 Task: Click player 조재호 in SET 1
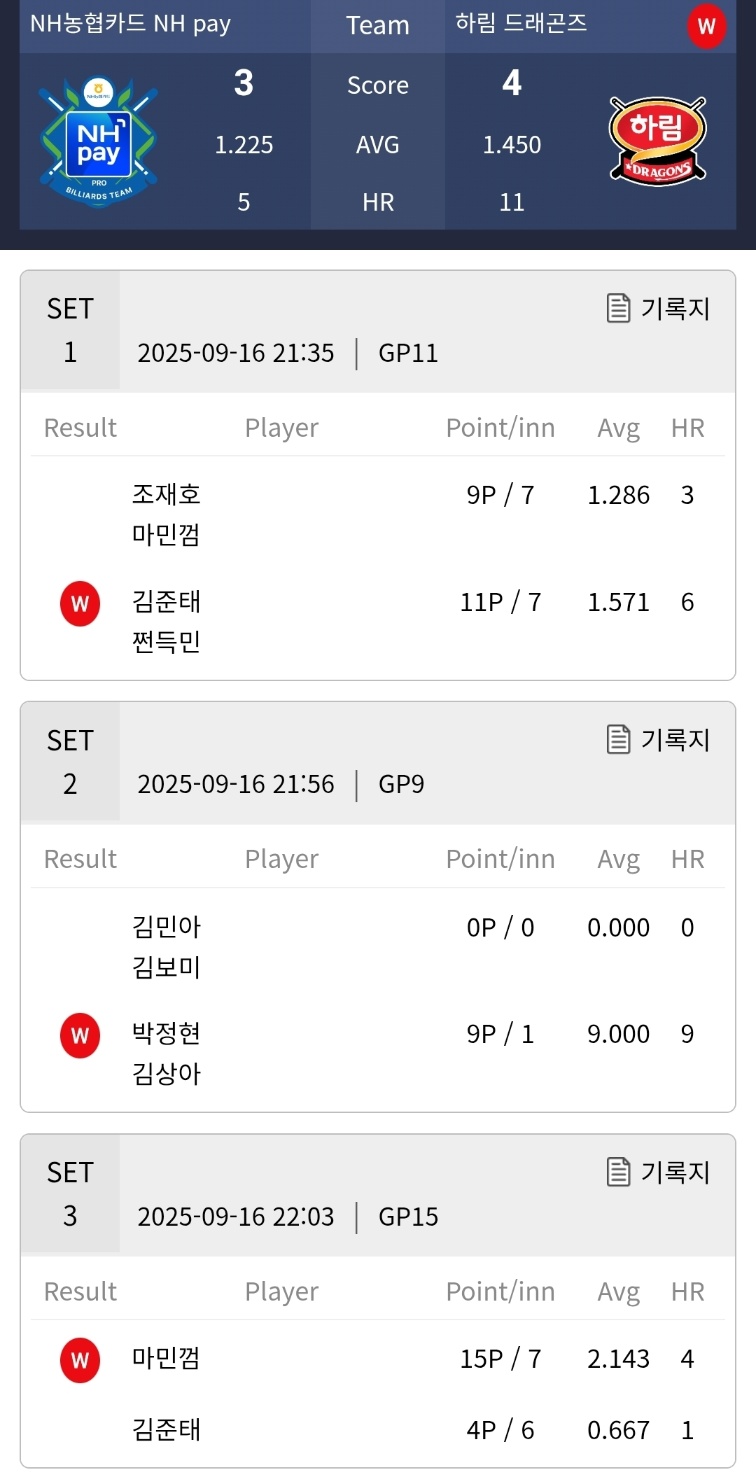pyautogui.click(x=166, y=494)
